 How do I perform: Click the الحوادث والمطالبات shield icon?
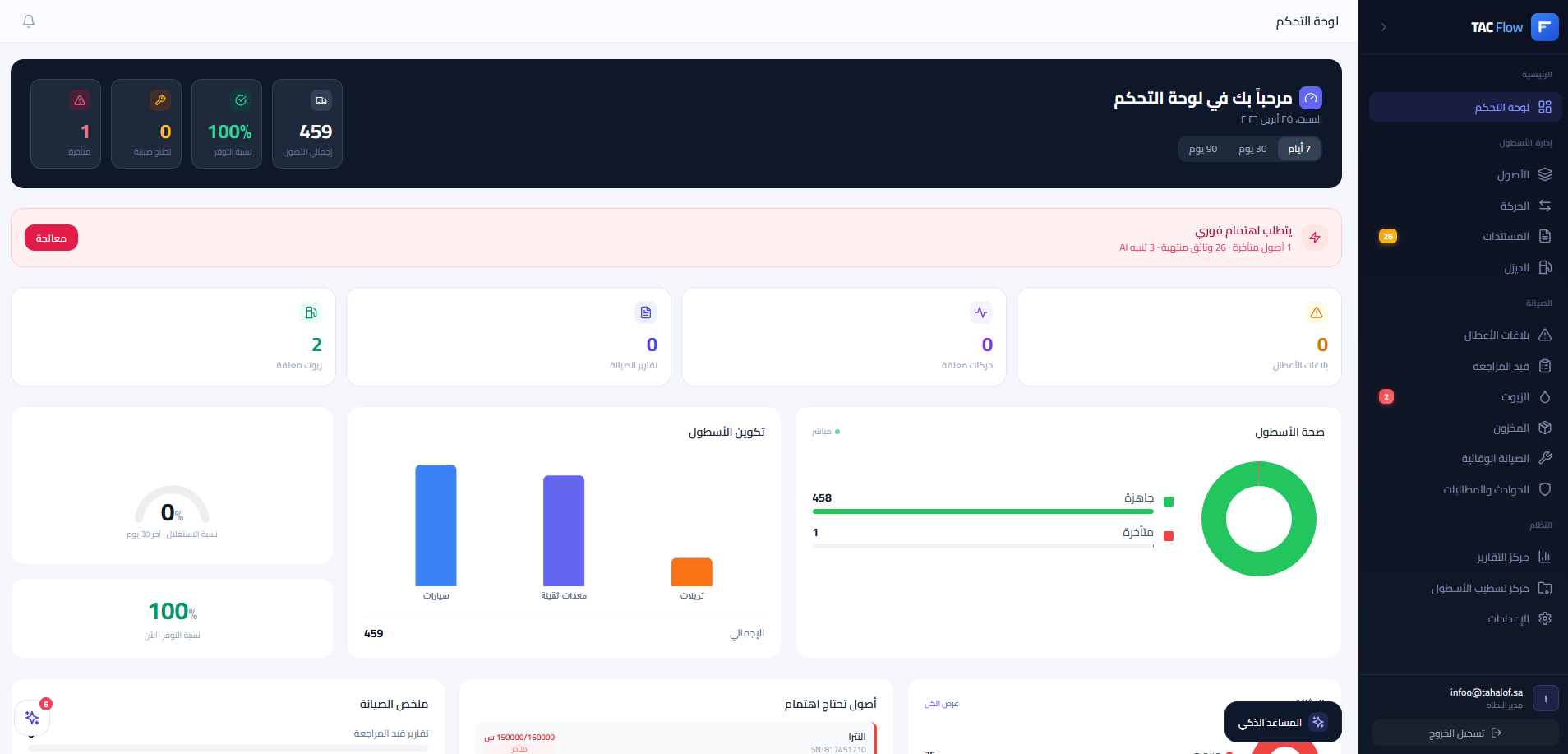tap(1545, 489)
